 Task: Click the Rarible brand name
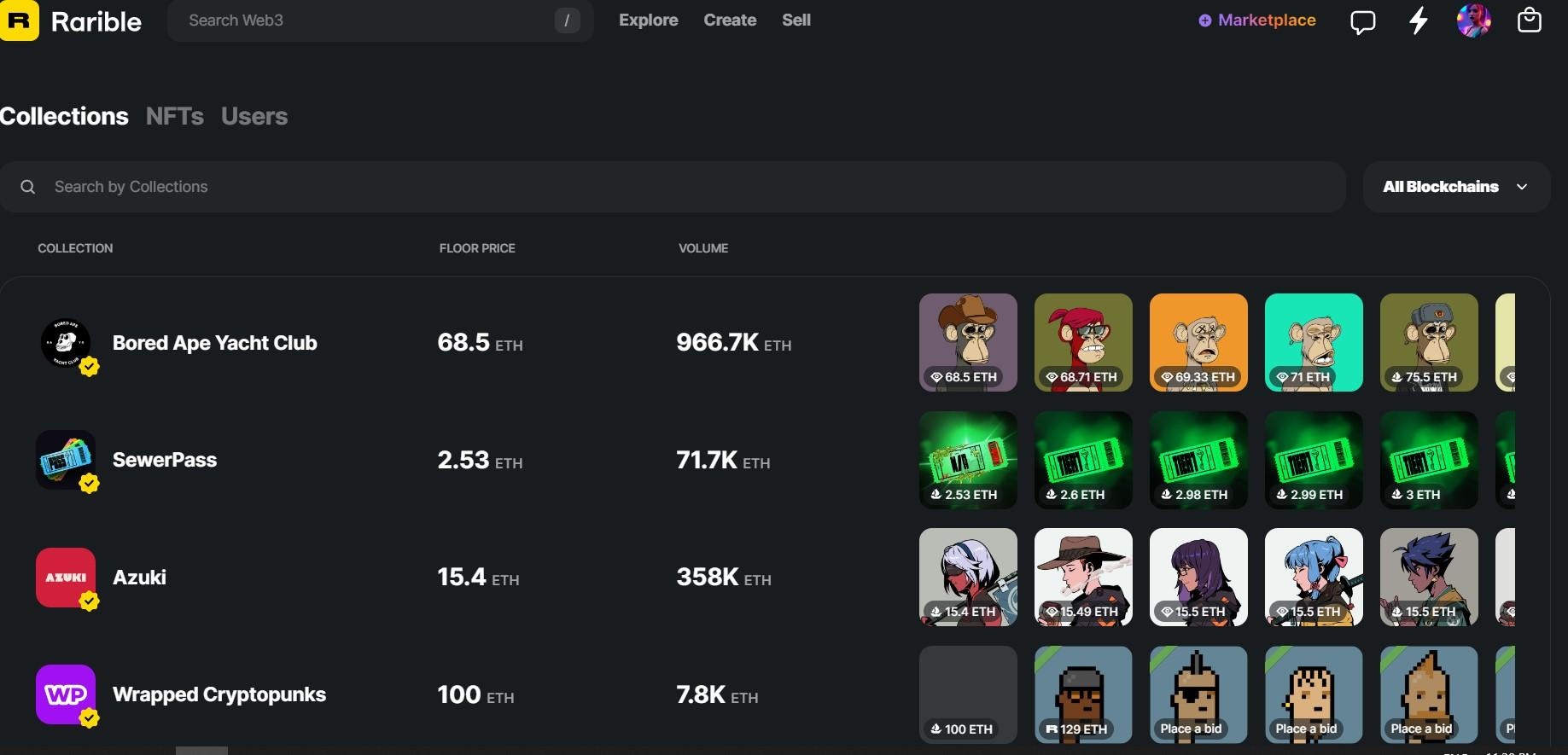(96, 21)
